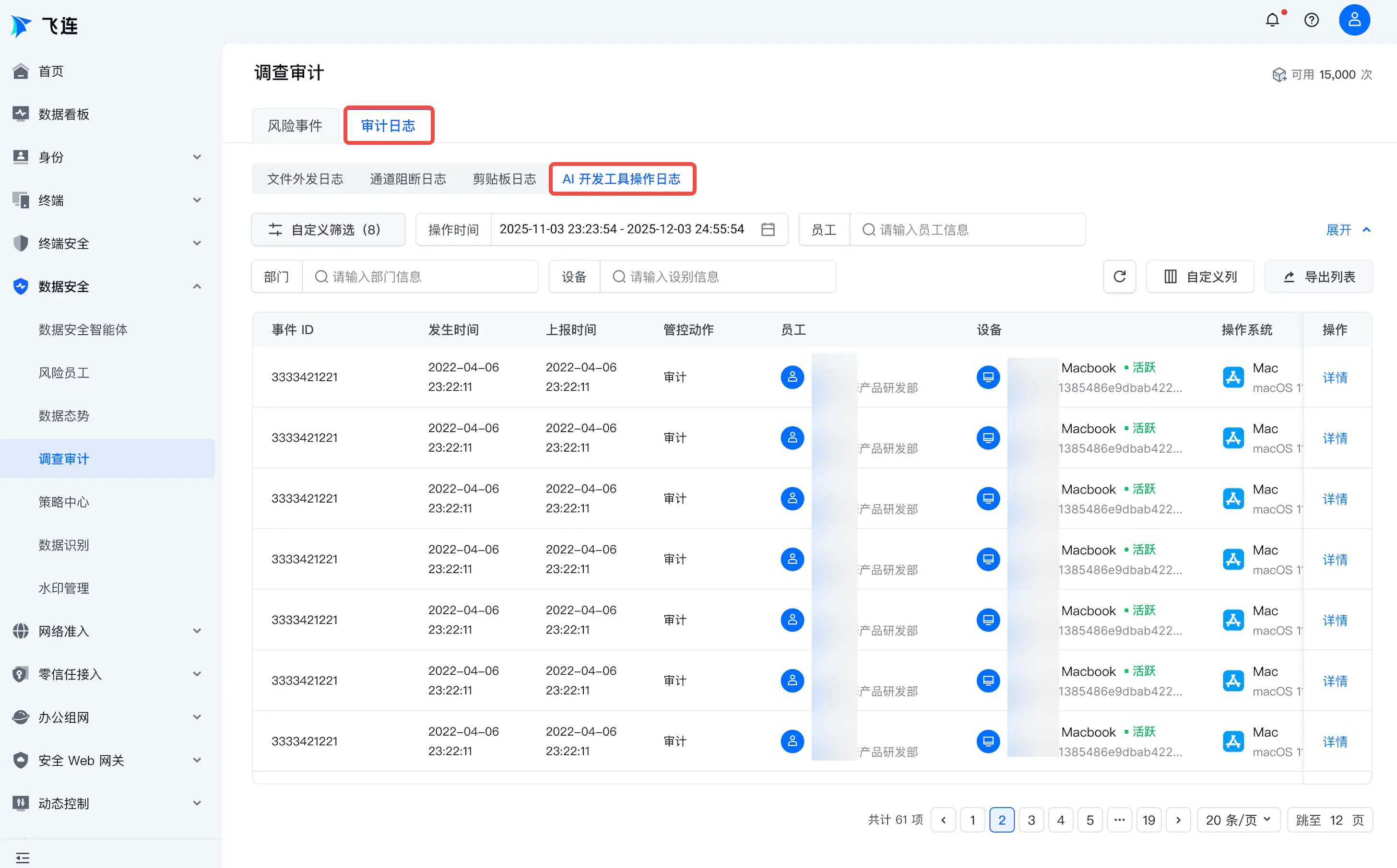Click the sidebar collapse icon at bottom

click(x=23, y=858)
